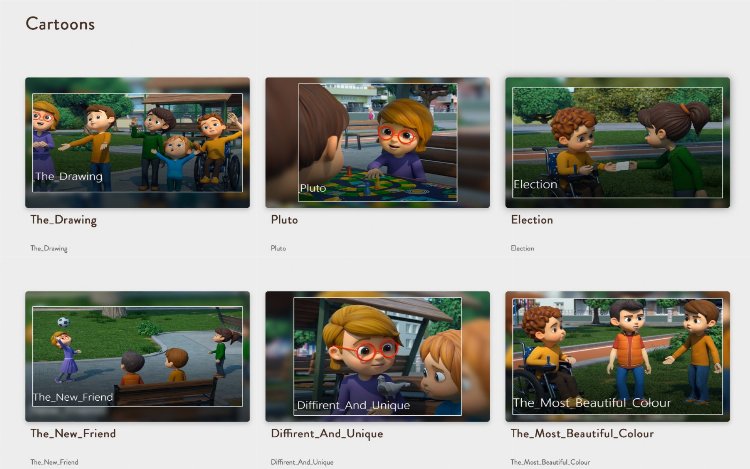Click Diffirent_And_Unique bold title link
The width and height of the screenshot is (750, 469).
pyautogui.click(x=327, y=434)
